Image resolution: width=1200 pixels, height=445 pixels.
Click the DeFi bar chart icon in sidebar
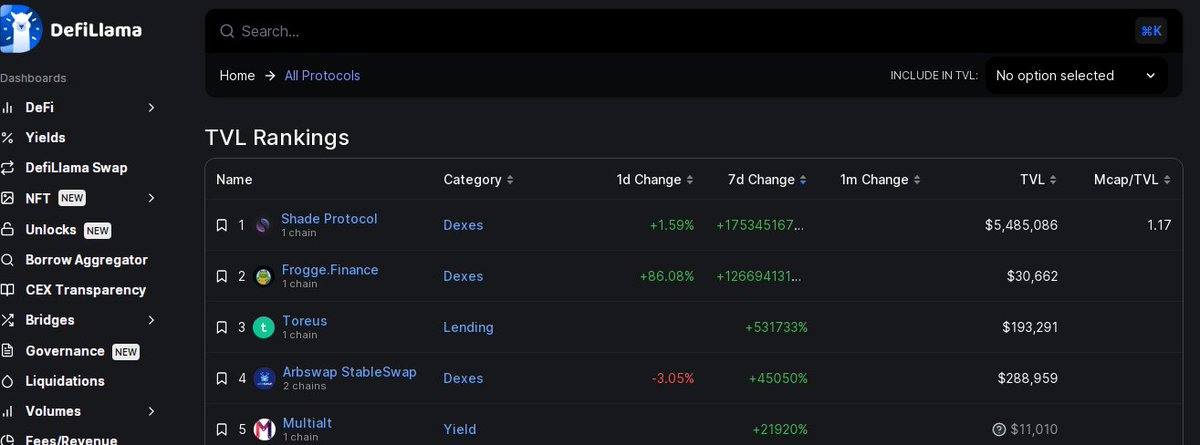tap(7, 107)
